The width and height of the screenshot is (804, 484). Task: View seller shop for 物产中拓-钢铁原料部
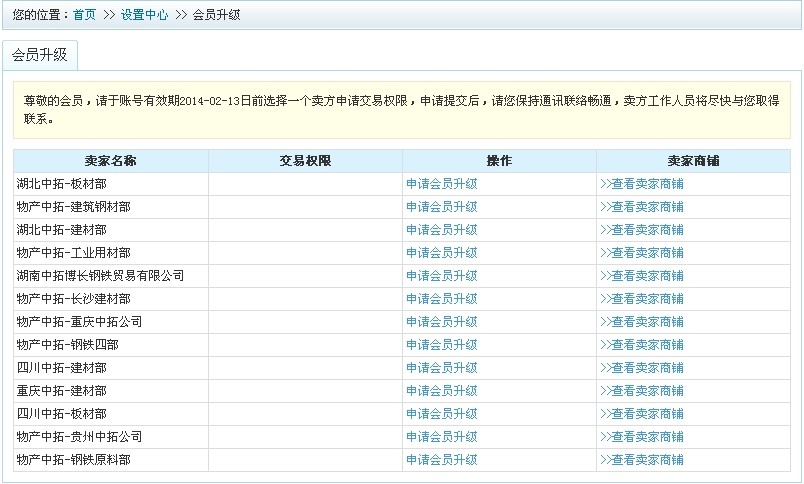pos(642,459)
